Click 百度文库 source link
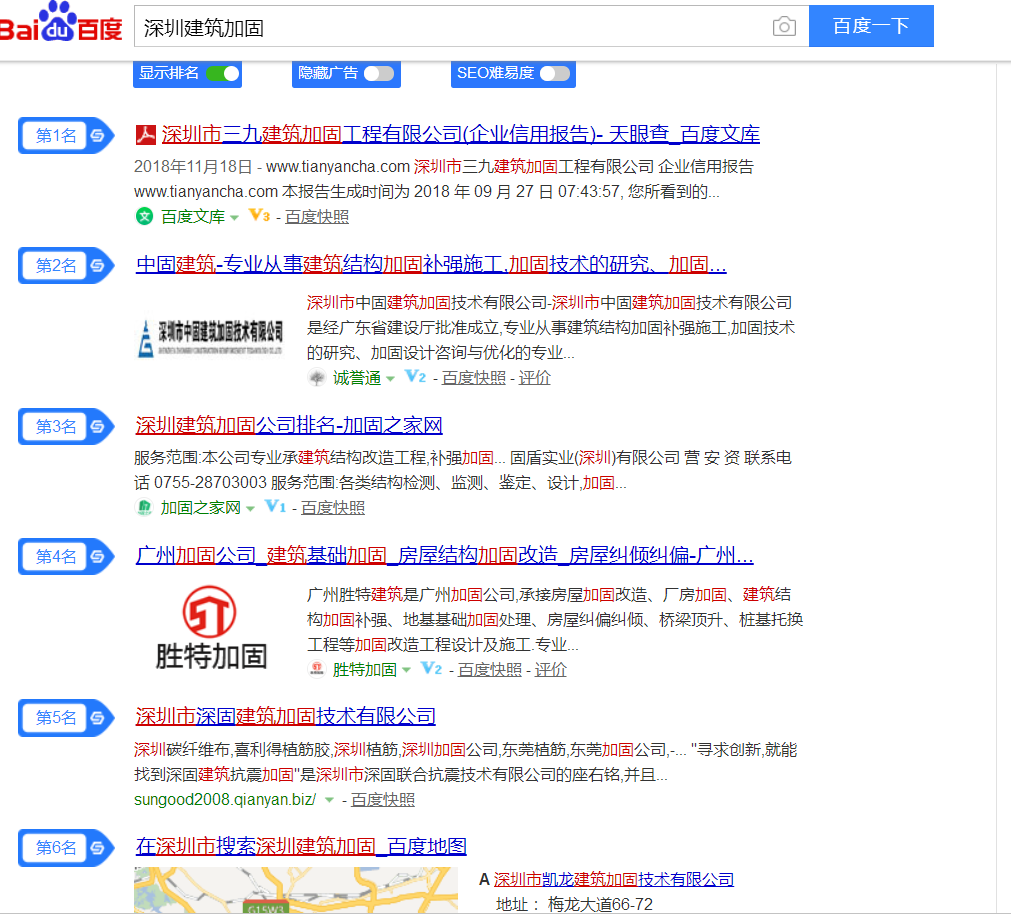The height and width of the screenshot is (917, 1011). pyautogui.click(x=193, y=217)
